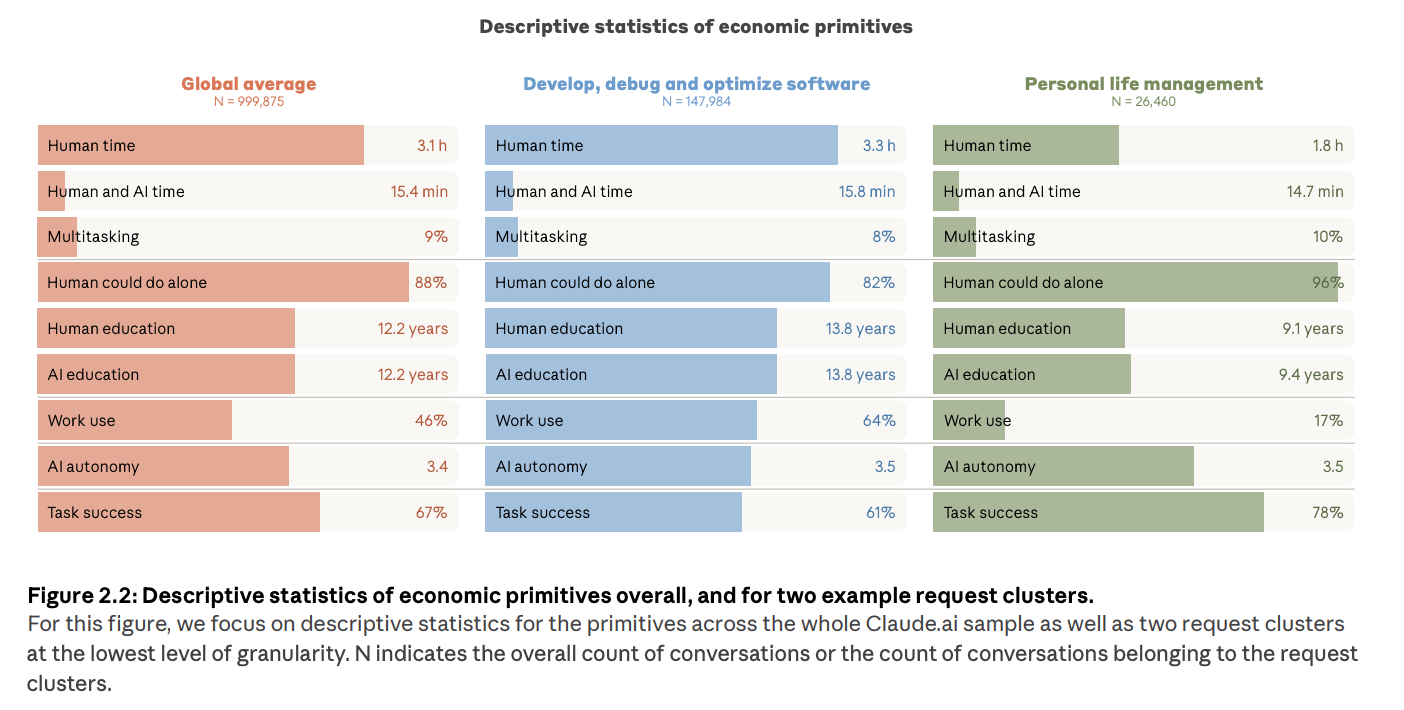This screenshot has width=1404, height=710.
Task: Click the blue Work use bar showing 64%
Action: [621, 420]
